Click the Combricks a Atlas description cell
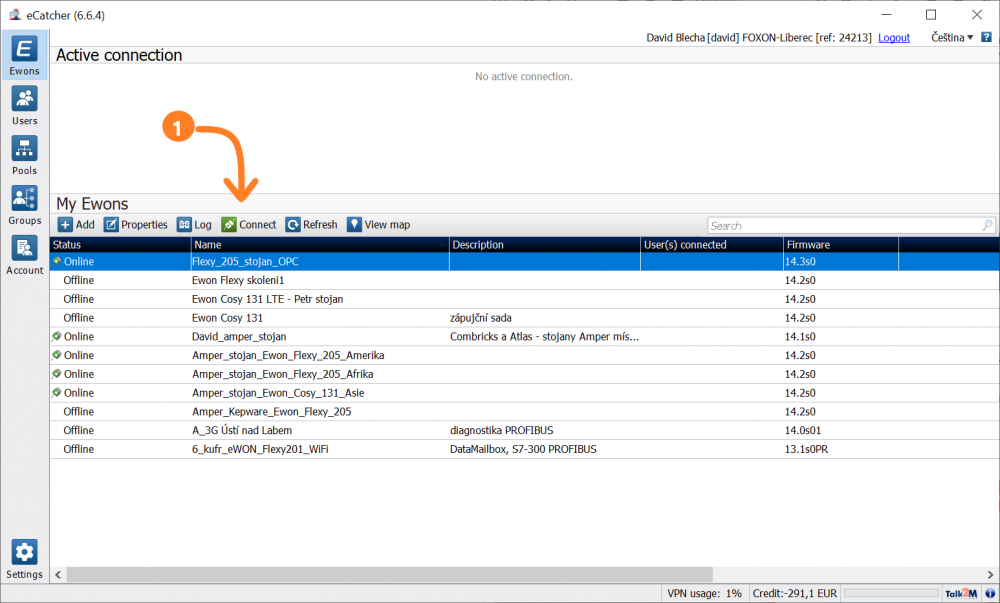This screenshot has width=1000, height=603. pyautogui.click(x=545, y=337)
